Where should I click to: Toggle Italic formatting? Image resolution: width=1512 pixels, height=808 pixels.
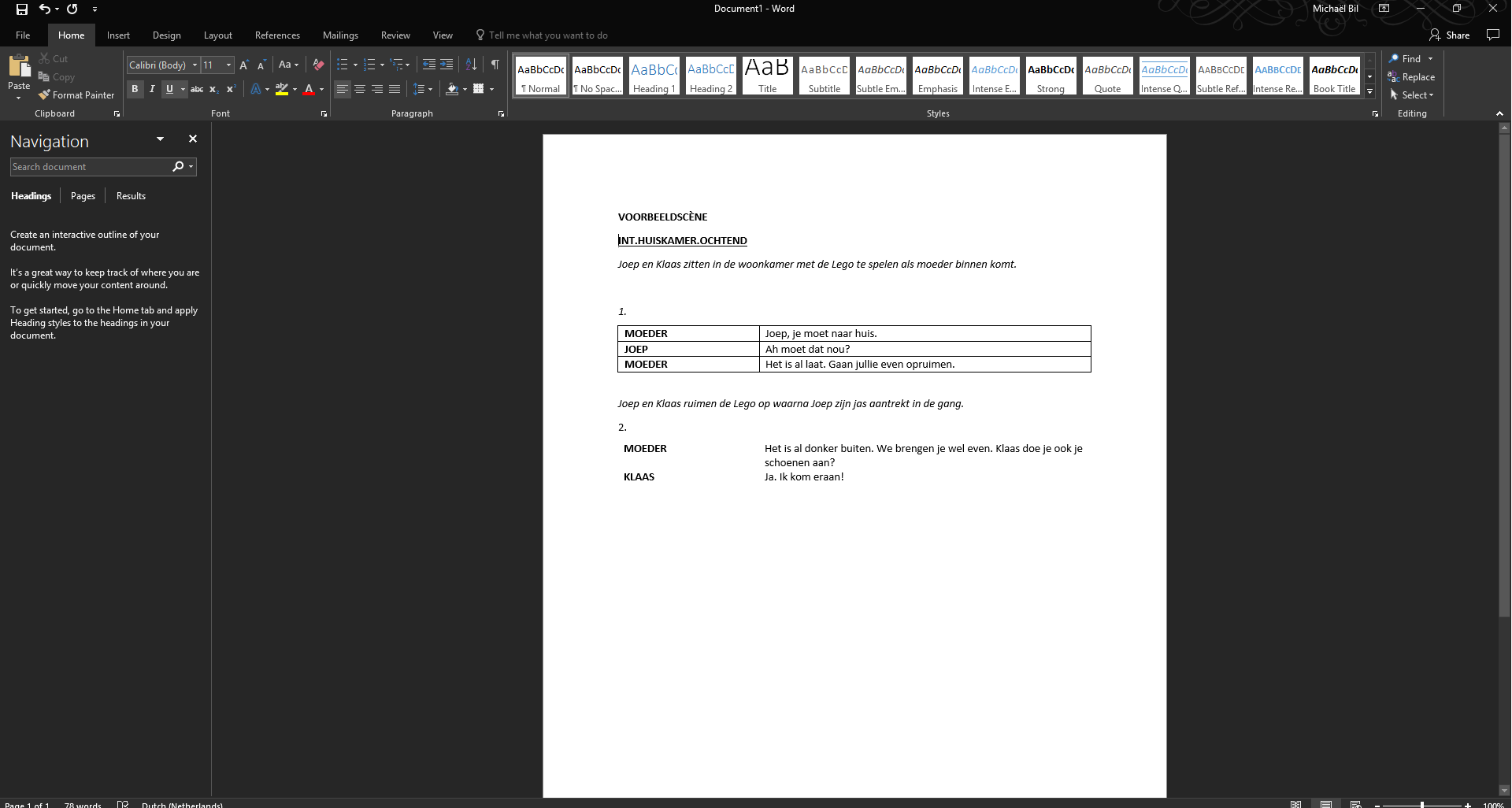[152, 89]
